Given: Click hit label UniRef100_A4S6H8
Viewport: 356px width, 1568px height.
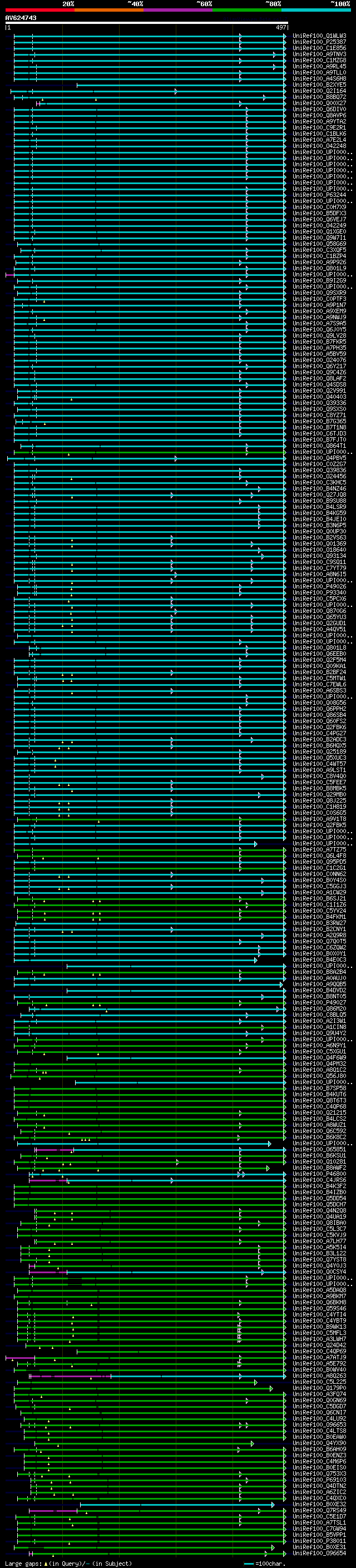Looking at the screenshot, I should [319, 78].
